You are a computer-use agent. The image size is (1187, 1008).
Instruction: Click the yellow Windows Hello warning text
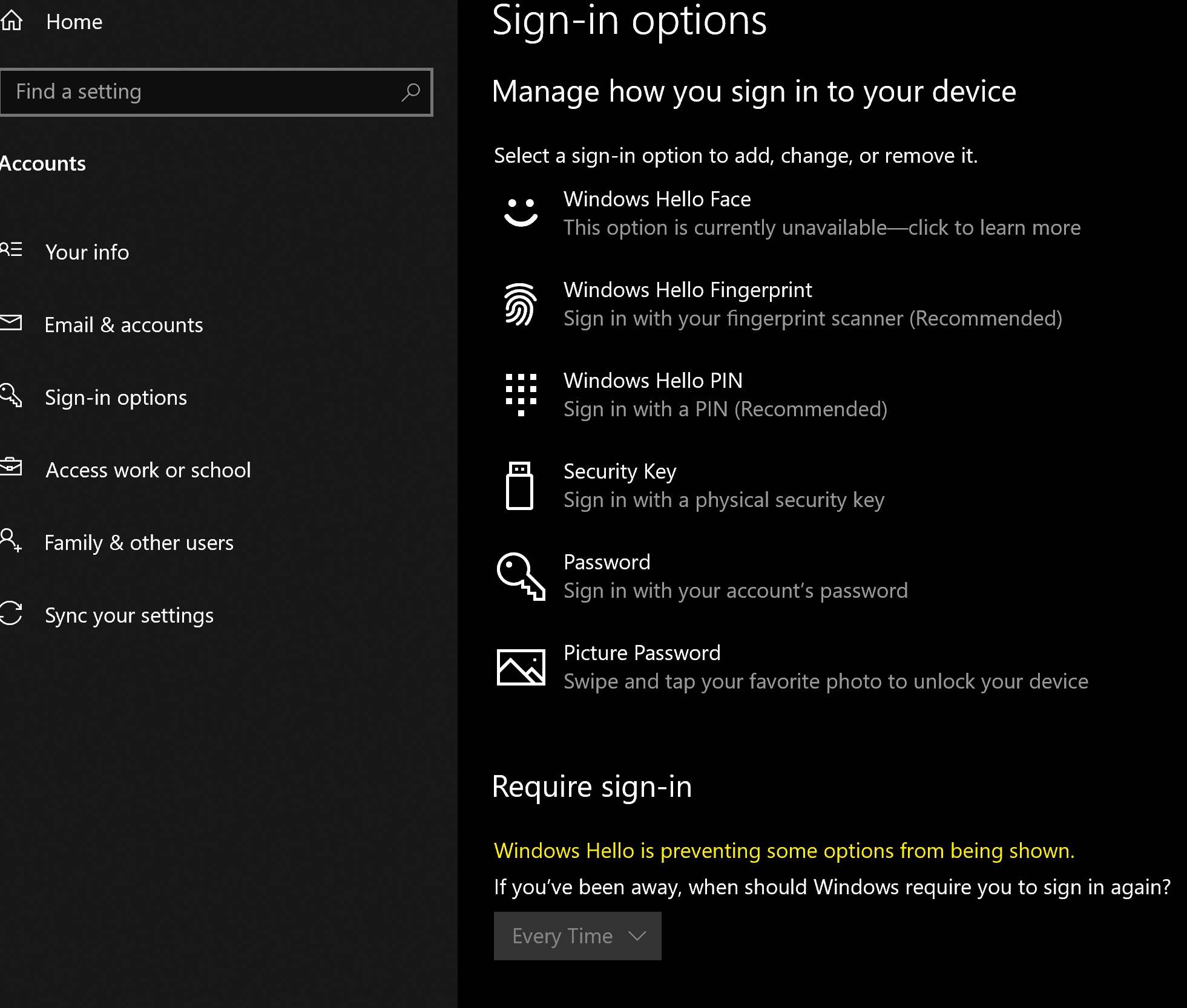[784, 851]
